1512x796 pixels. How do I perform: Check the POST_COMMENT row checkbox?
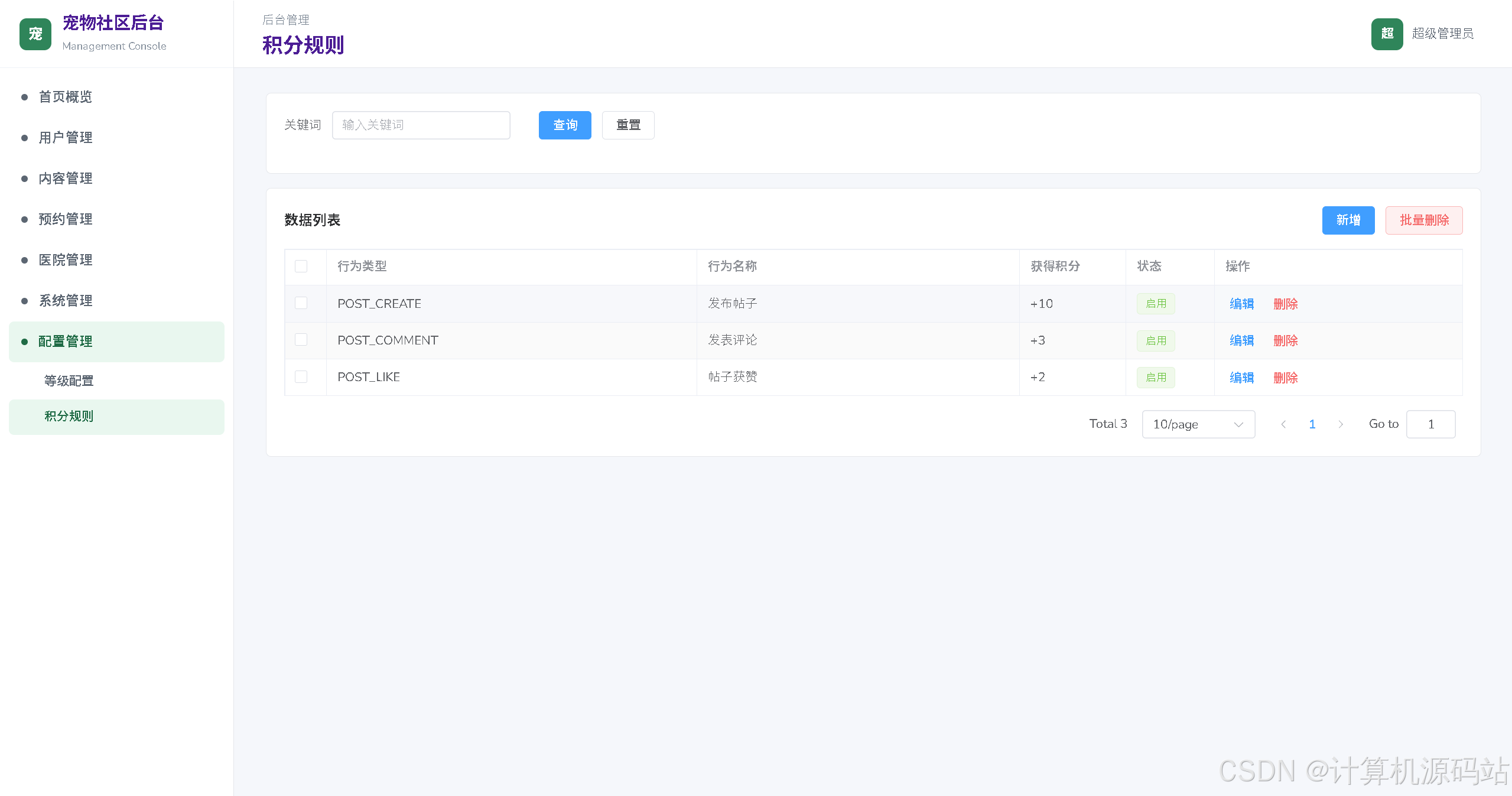pos(301,340)
